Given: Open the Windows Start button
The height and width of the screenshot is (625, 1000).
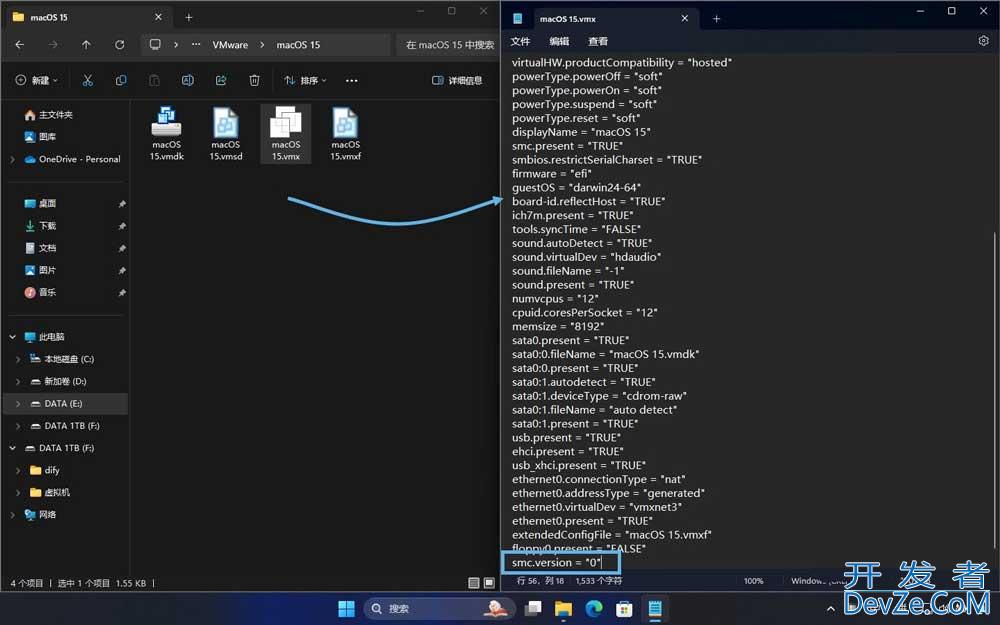Looking at the screenshot, I should tap(346, 608).
